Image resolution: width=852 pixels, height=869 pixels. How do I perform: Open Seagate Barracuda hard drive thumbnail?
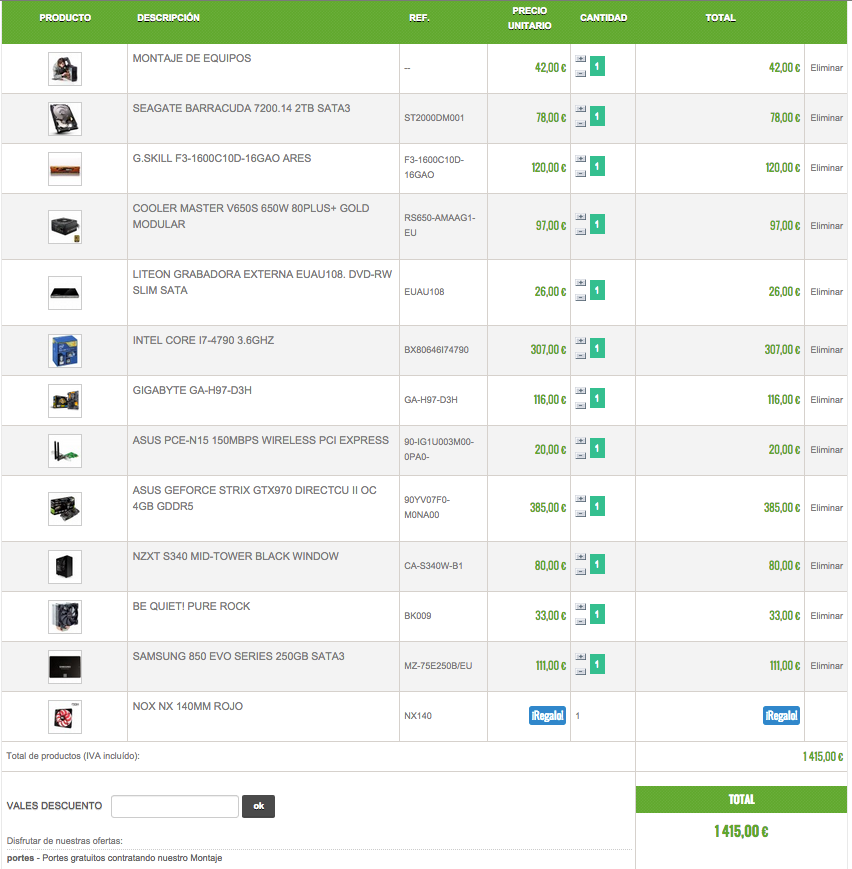pos(65,119)
